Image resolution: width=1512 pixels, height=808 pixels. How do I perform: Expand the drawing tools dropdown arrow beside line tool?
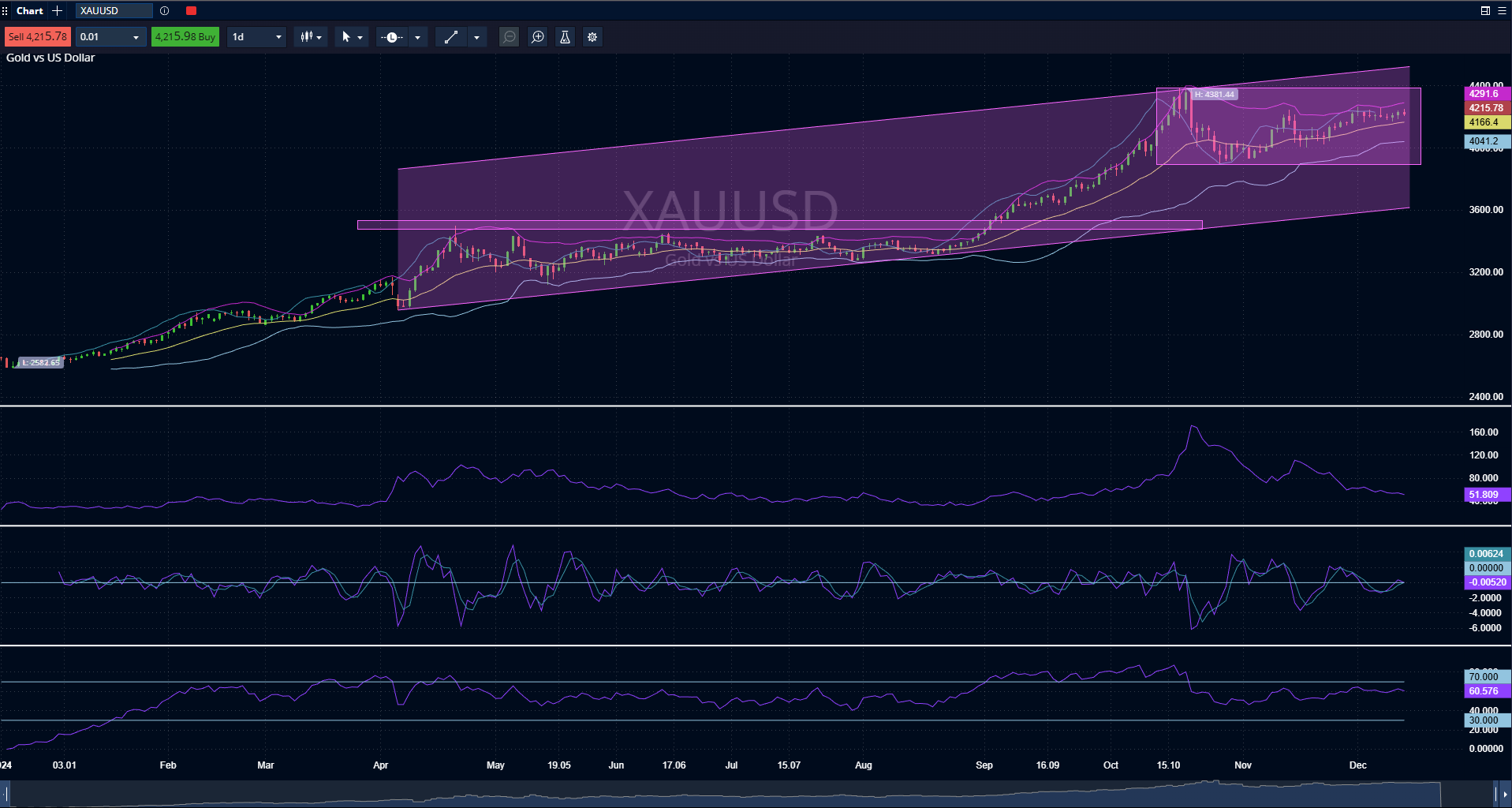476,37
